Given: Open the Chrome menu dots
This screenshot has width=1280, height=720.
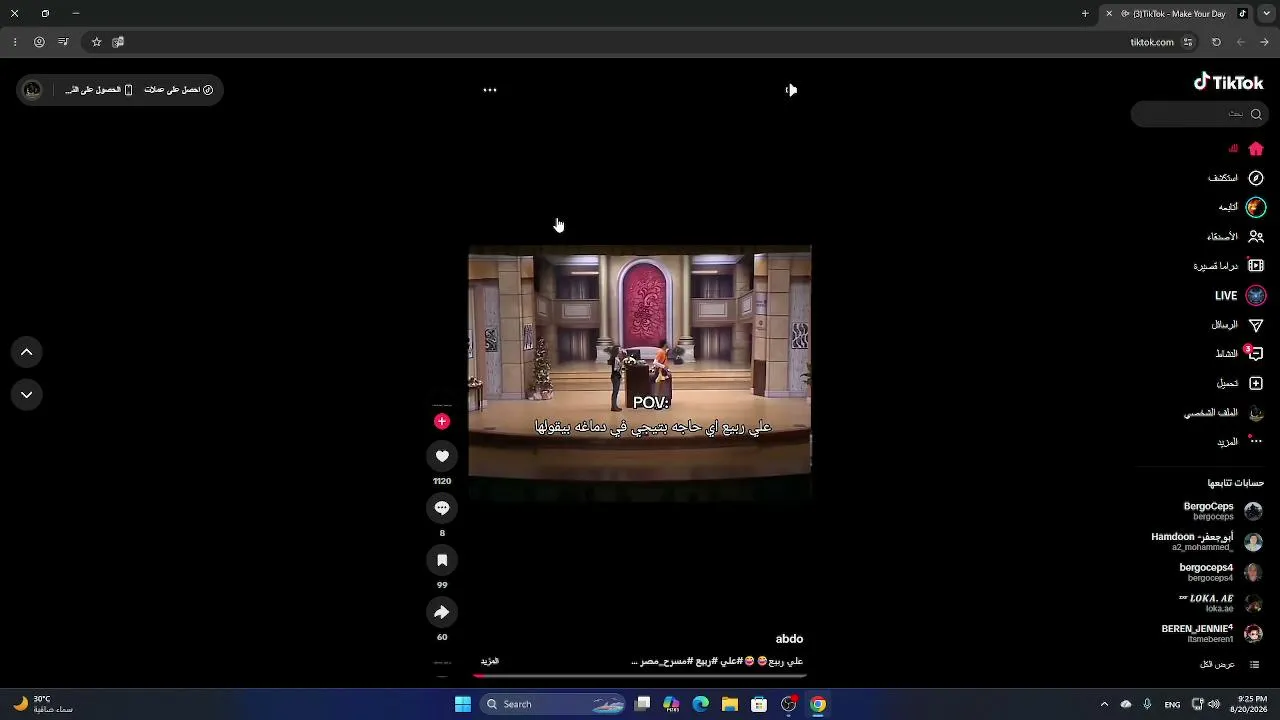Looking at the screenshot, I should tap(15, 42).
